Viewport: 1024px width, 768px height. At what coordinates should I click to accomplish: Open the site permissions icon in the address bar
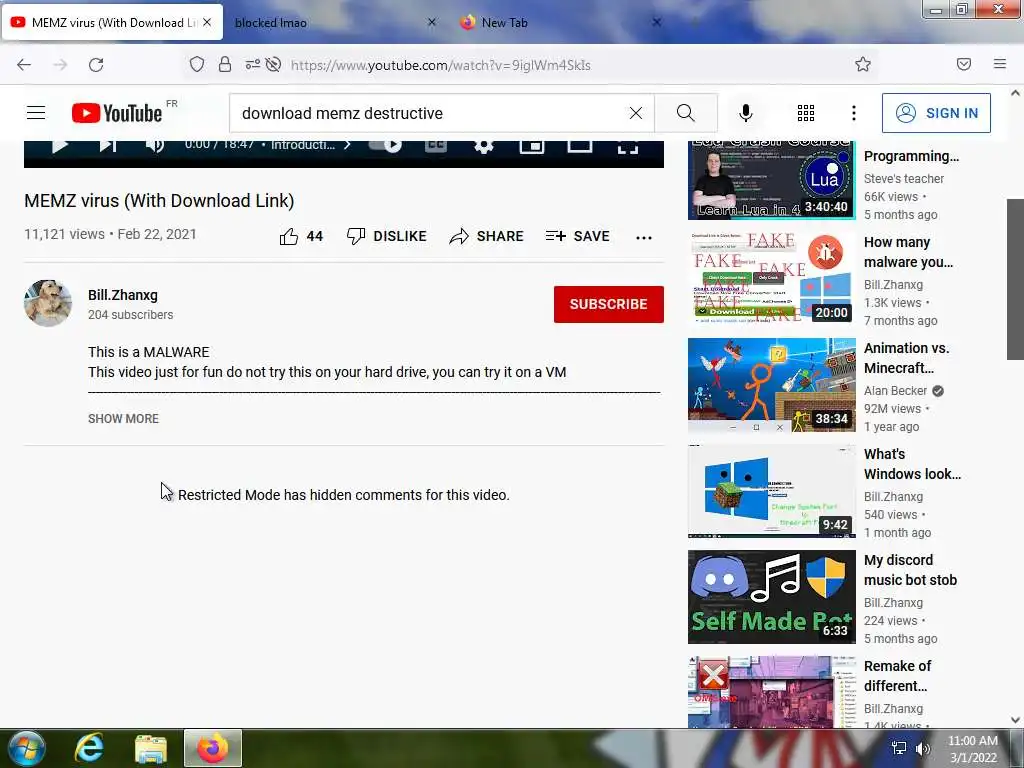[253, 64]
